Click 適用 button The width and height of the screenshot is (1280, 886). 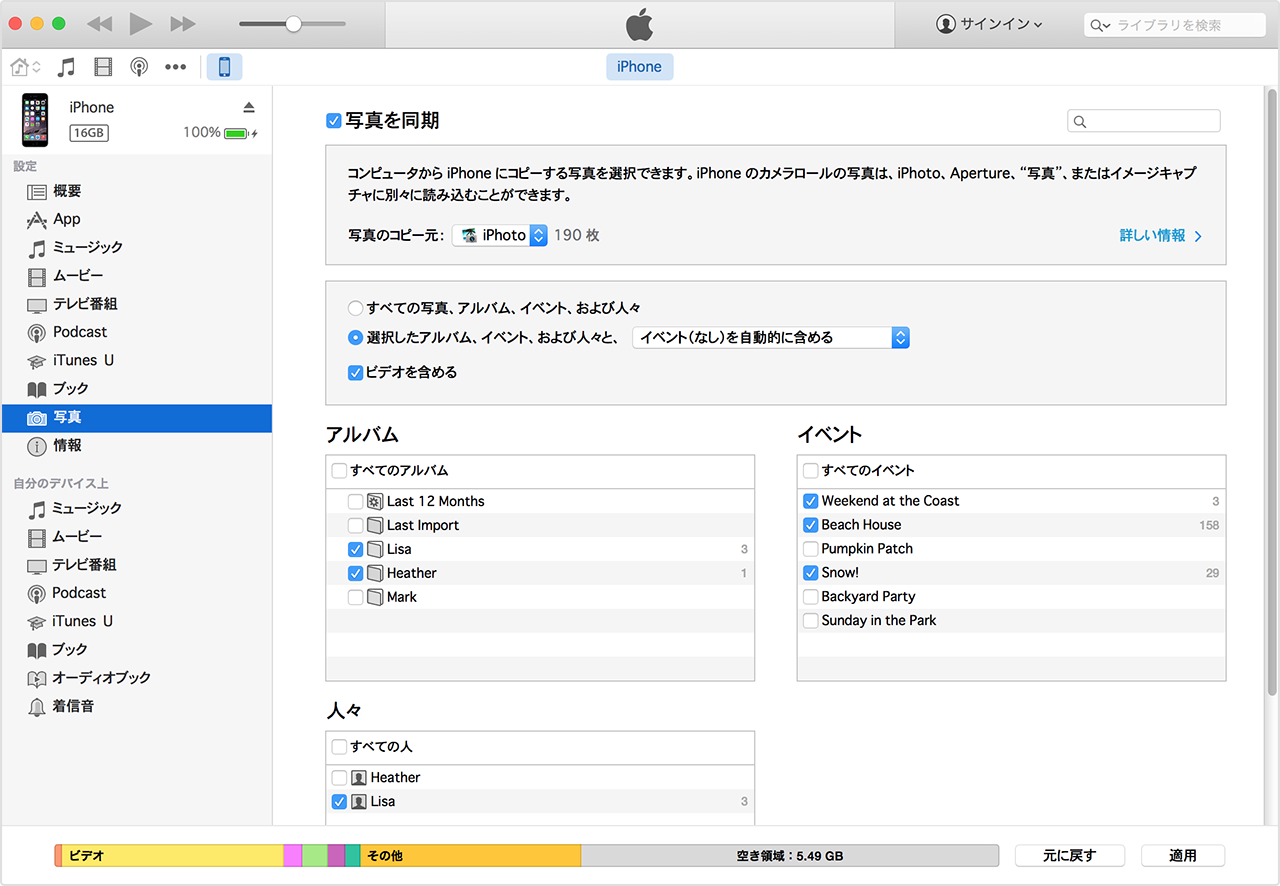click(1183, 856)
